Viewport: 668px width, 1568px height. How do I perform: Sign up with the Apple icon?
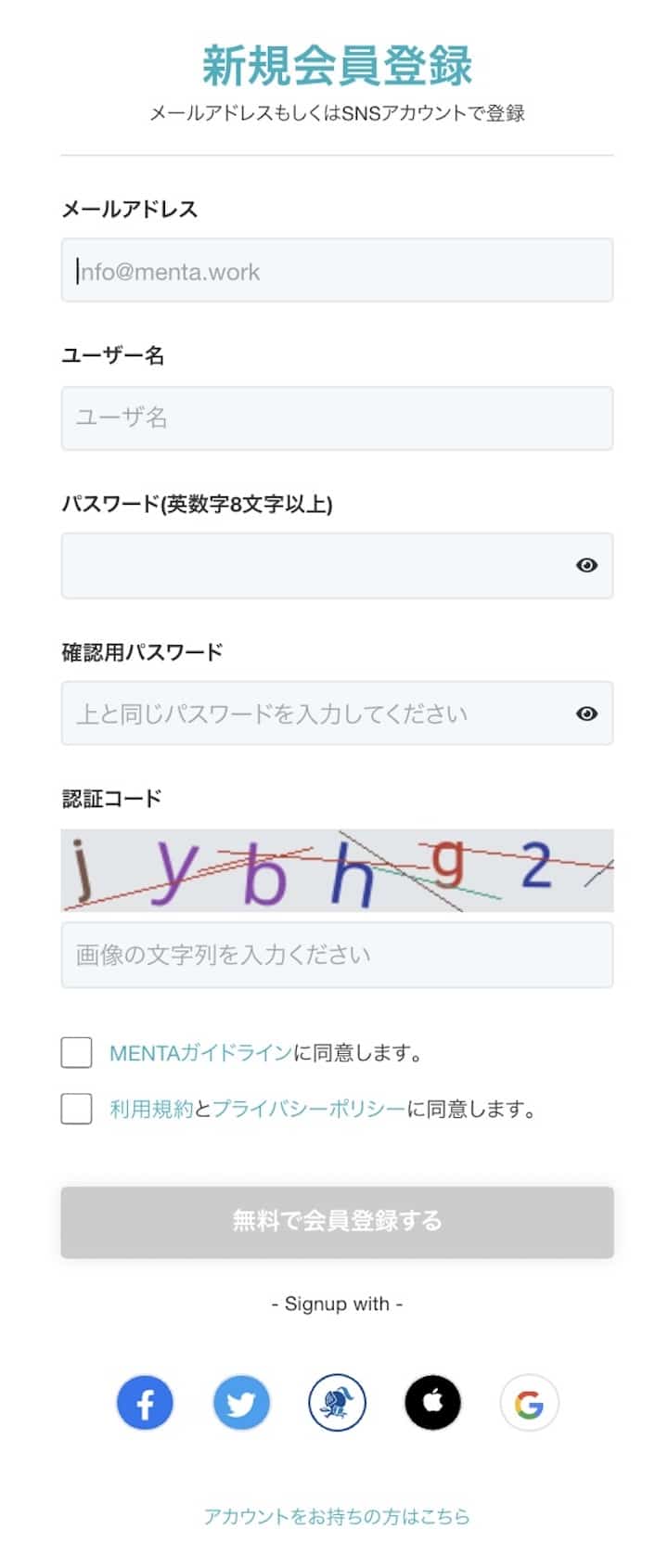pyautogui.click(x=432, y=1403)
